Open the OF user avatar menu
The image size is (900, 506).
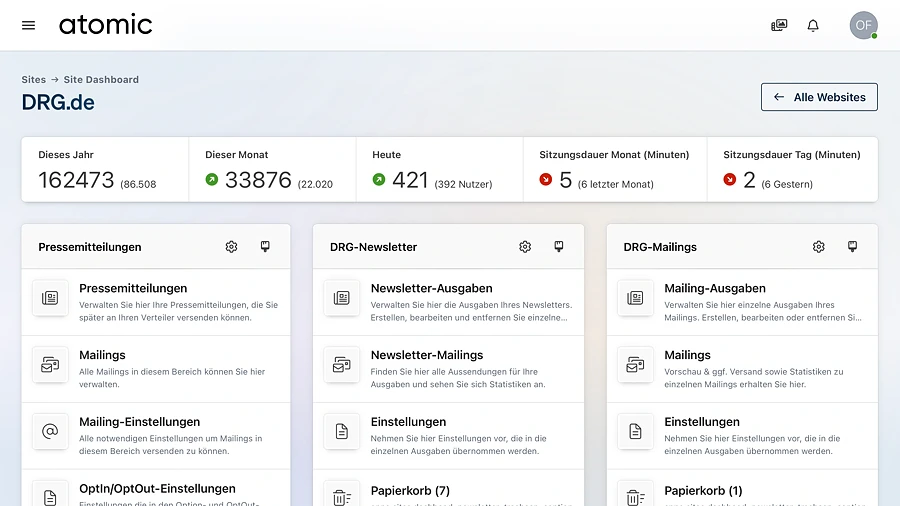[863, 25]
